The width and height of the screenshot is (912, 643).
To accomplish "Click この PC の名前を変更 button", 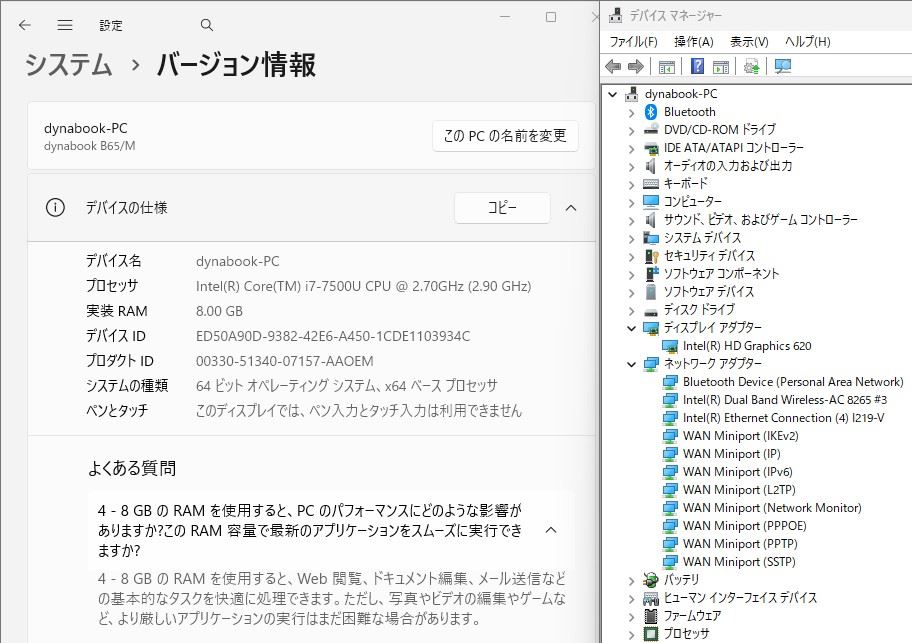I will click(x=505, y=136).
